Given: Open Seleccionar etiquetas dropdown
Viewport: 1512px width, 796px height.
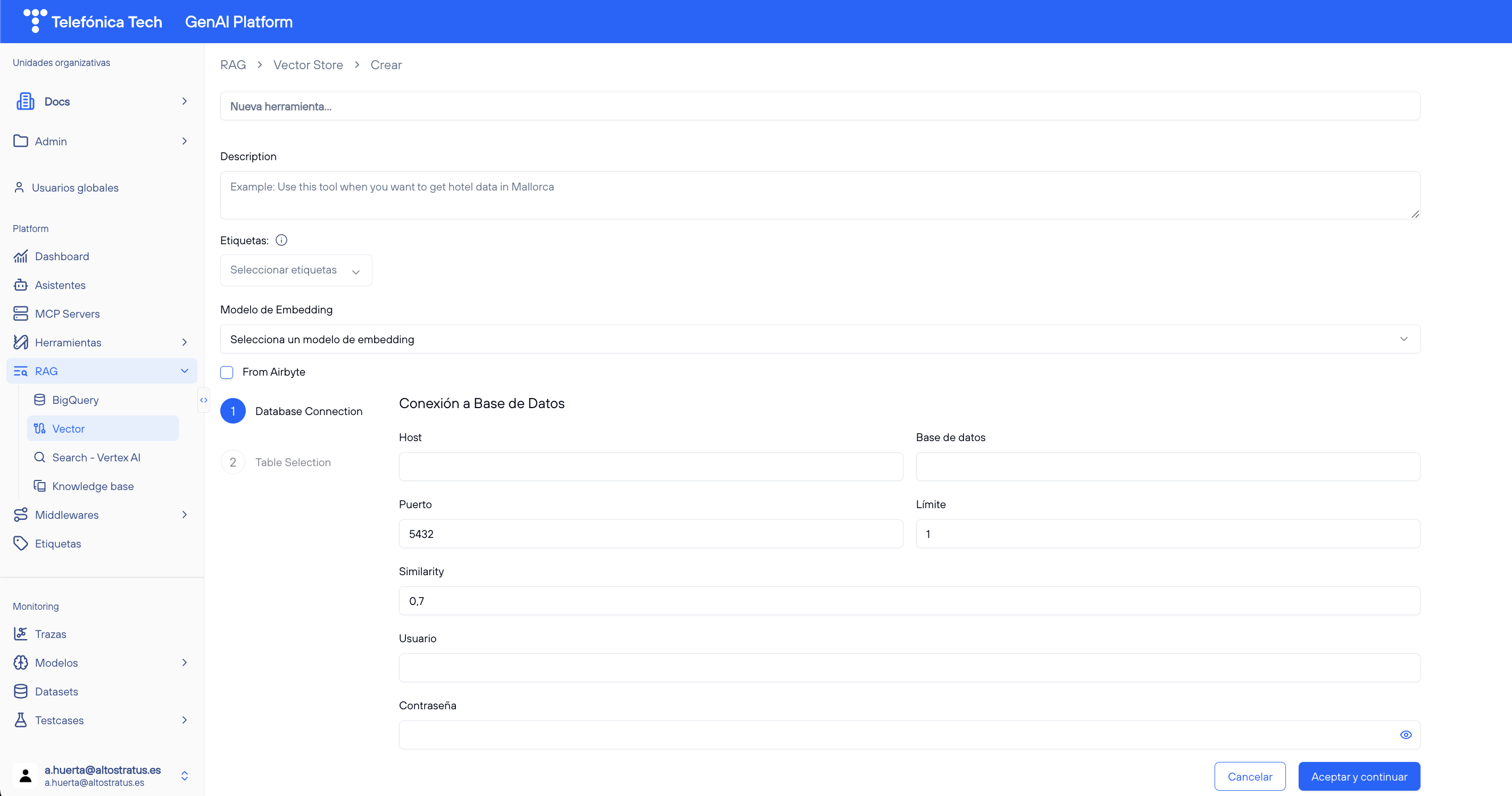Looking at the screenshot, I should tap(296, 270).
